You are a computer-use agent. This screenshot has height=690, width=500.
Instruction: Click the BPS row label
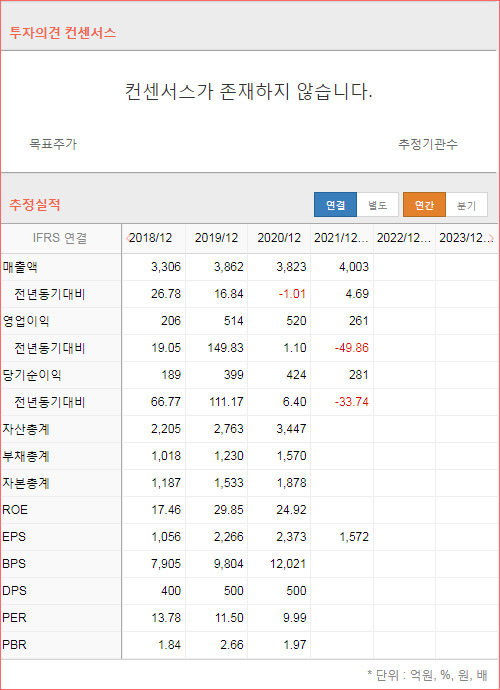pos(14,564)
